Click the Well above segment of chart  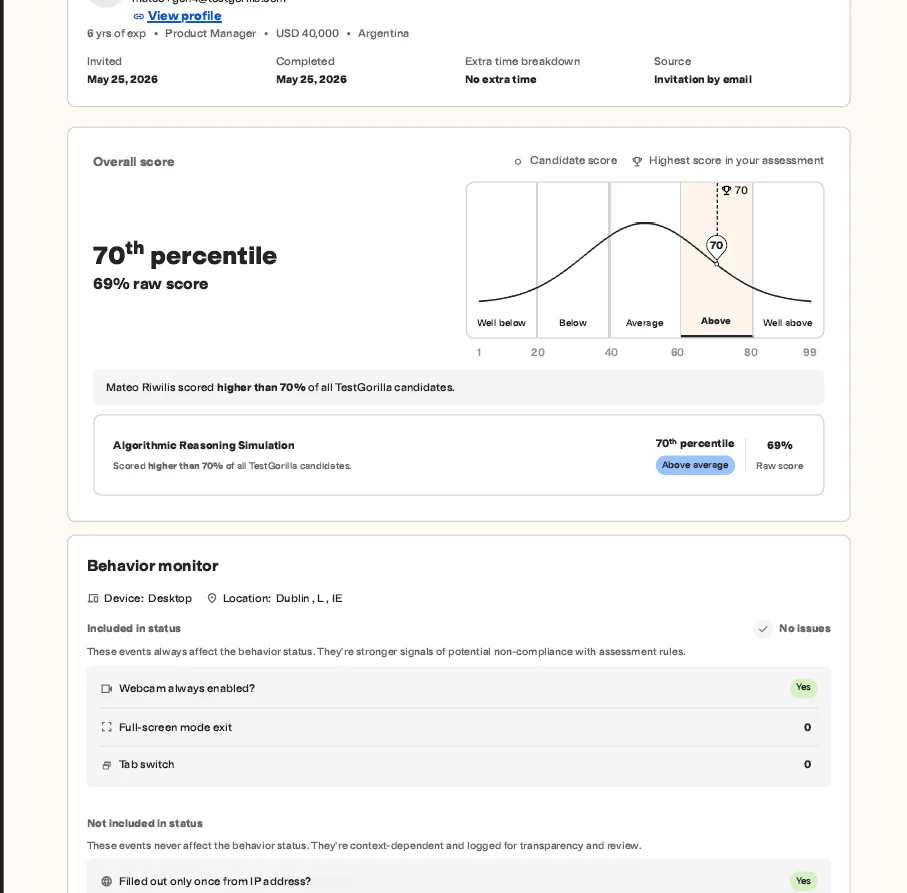[788, 260]
